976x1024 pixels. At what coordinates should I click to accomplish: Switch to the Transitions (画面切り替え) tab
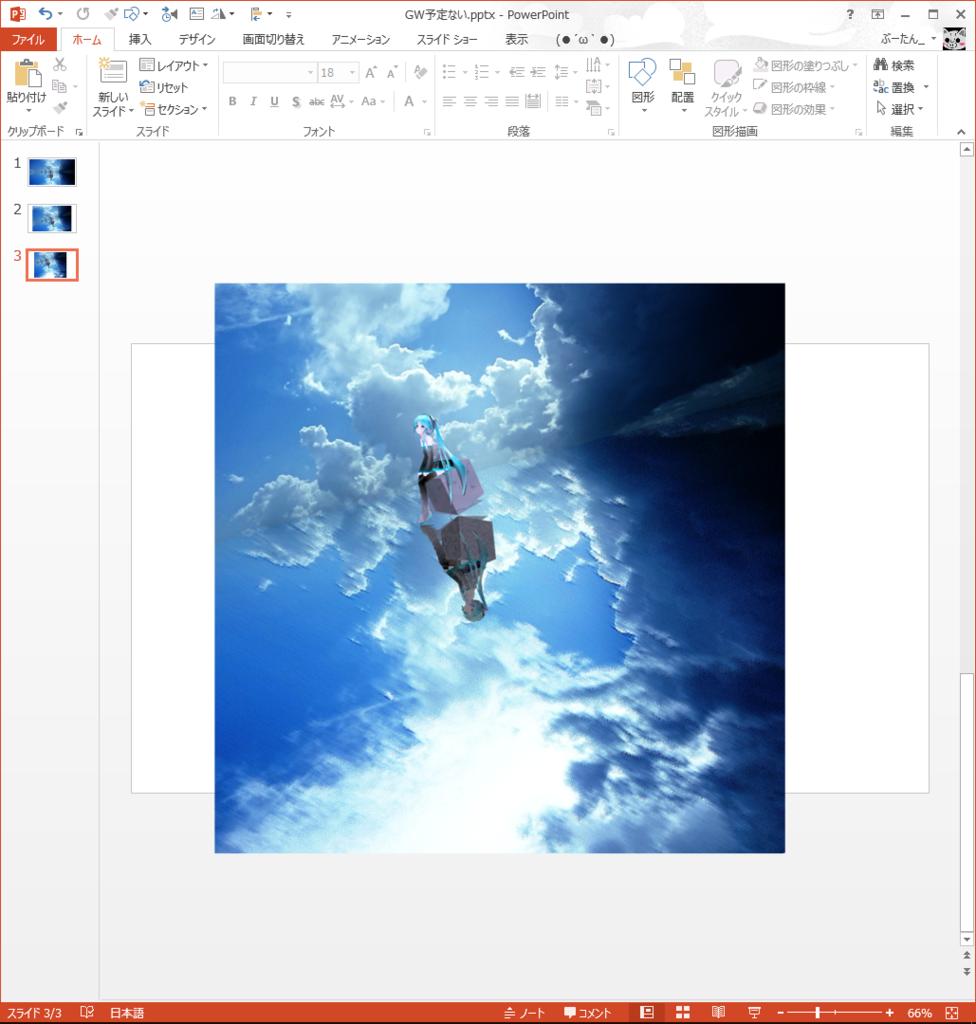(x=274, y=39)
